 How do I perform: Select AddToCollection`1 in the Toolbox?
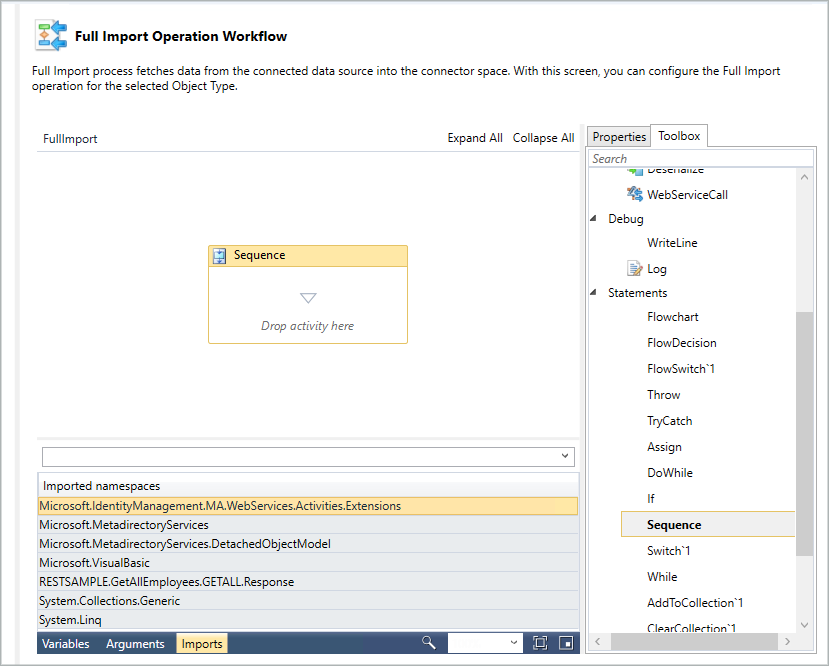click(x=695, y=603)
